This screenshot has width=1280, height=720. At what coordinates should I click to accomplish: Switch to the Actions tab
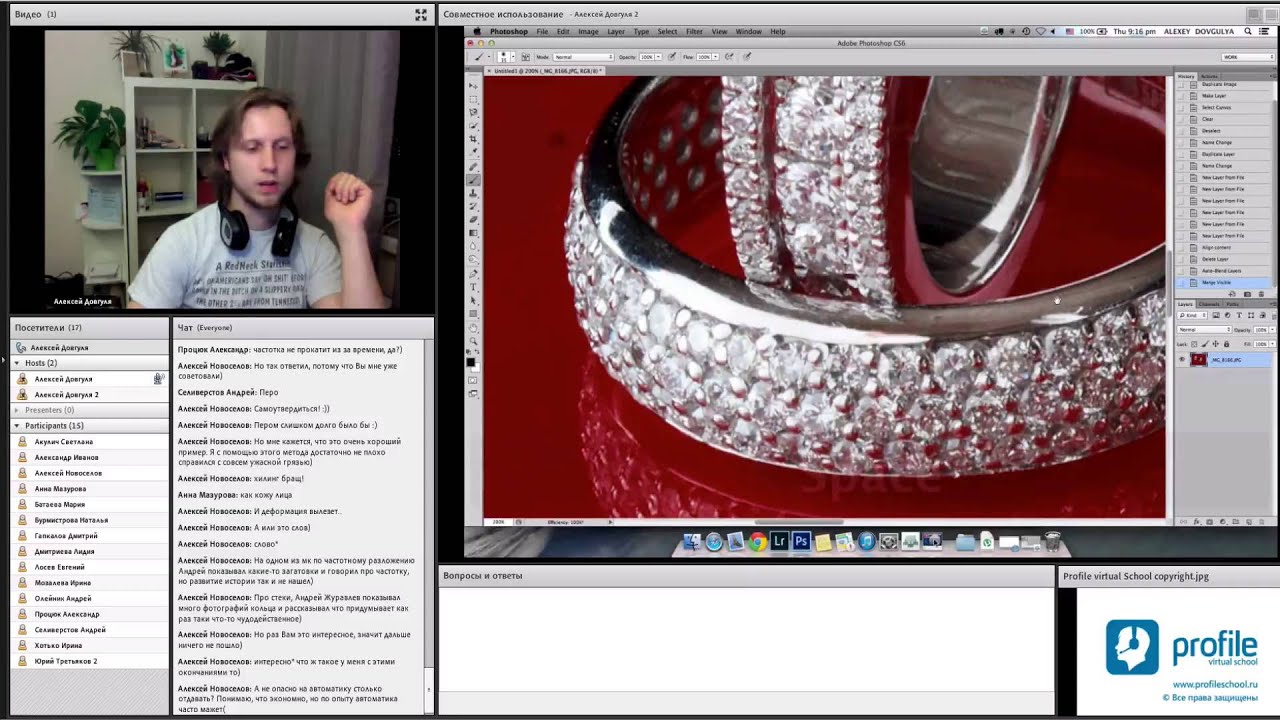[1209, 76]
